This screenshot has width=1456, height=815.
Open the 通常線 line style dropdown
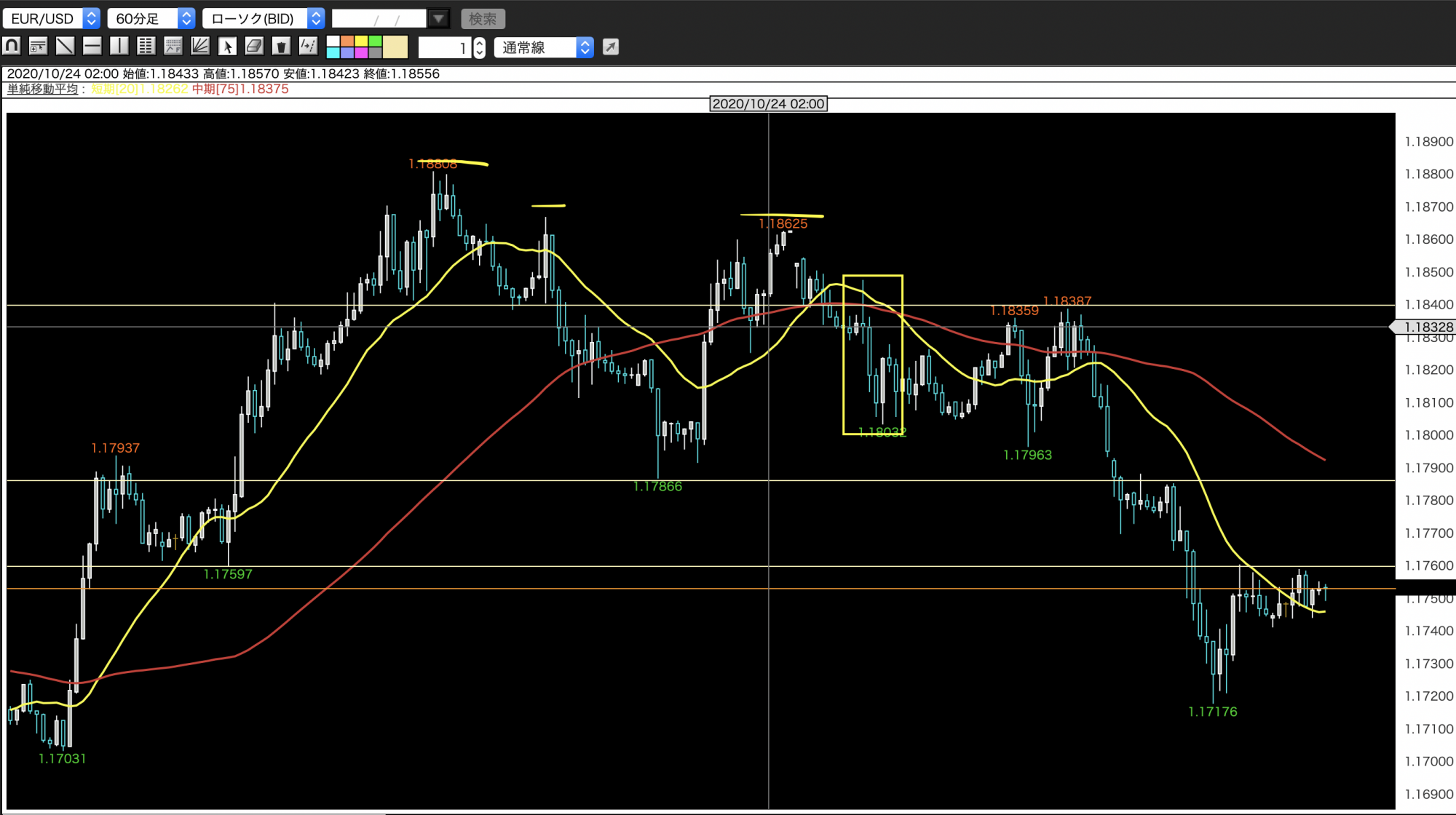tap(544, 47)
